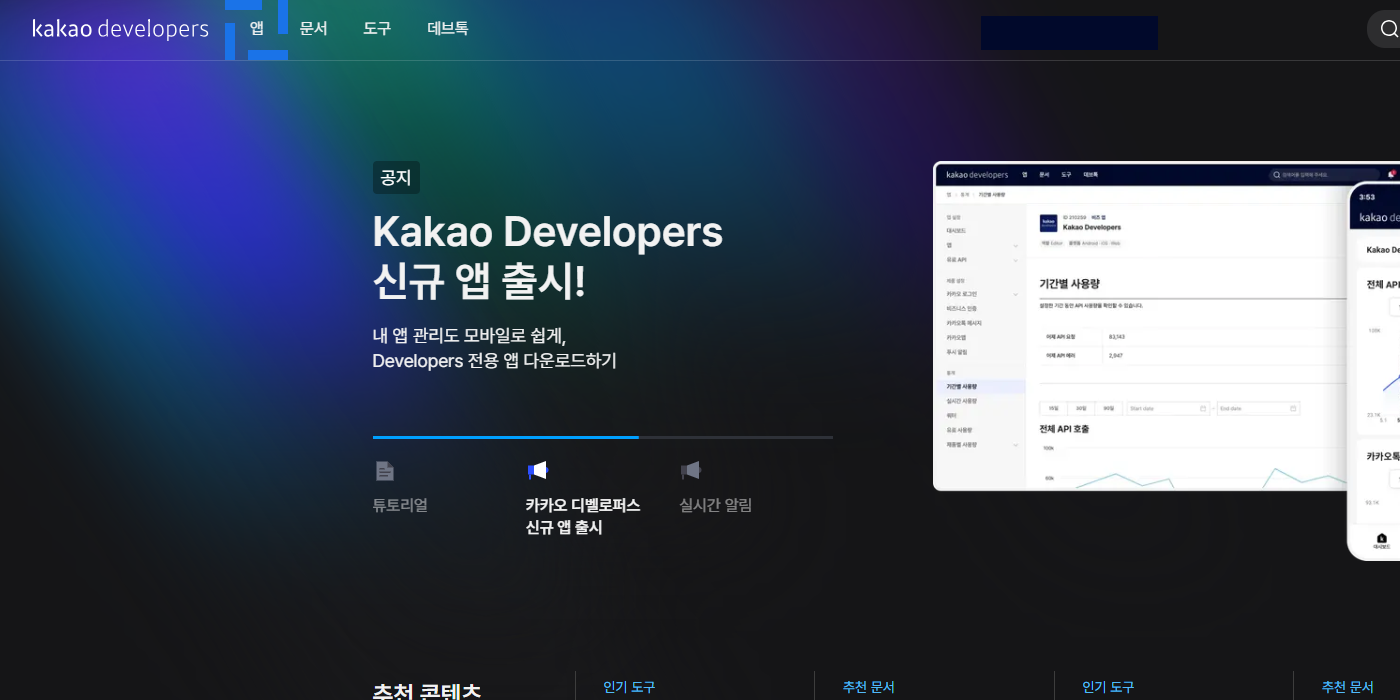Open the 데브톡 navigation item

point(447,29)
